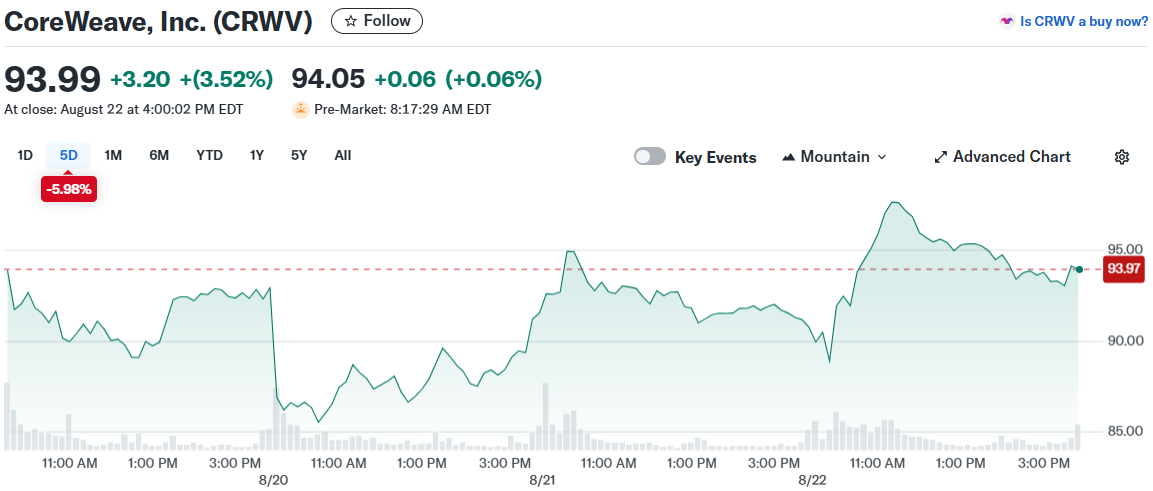Click the Key Events label text

point(715,157)
